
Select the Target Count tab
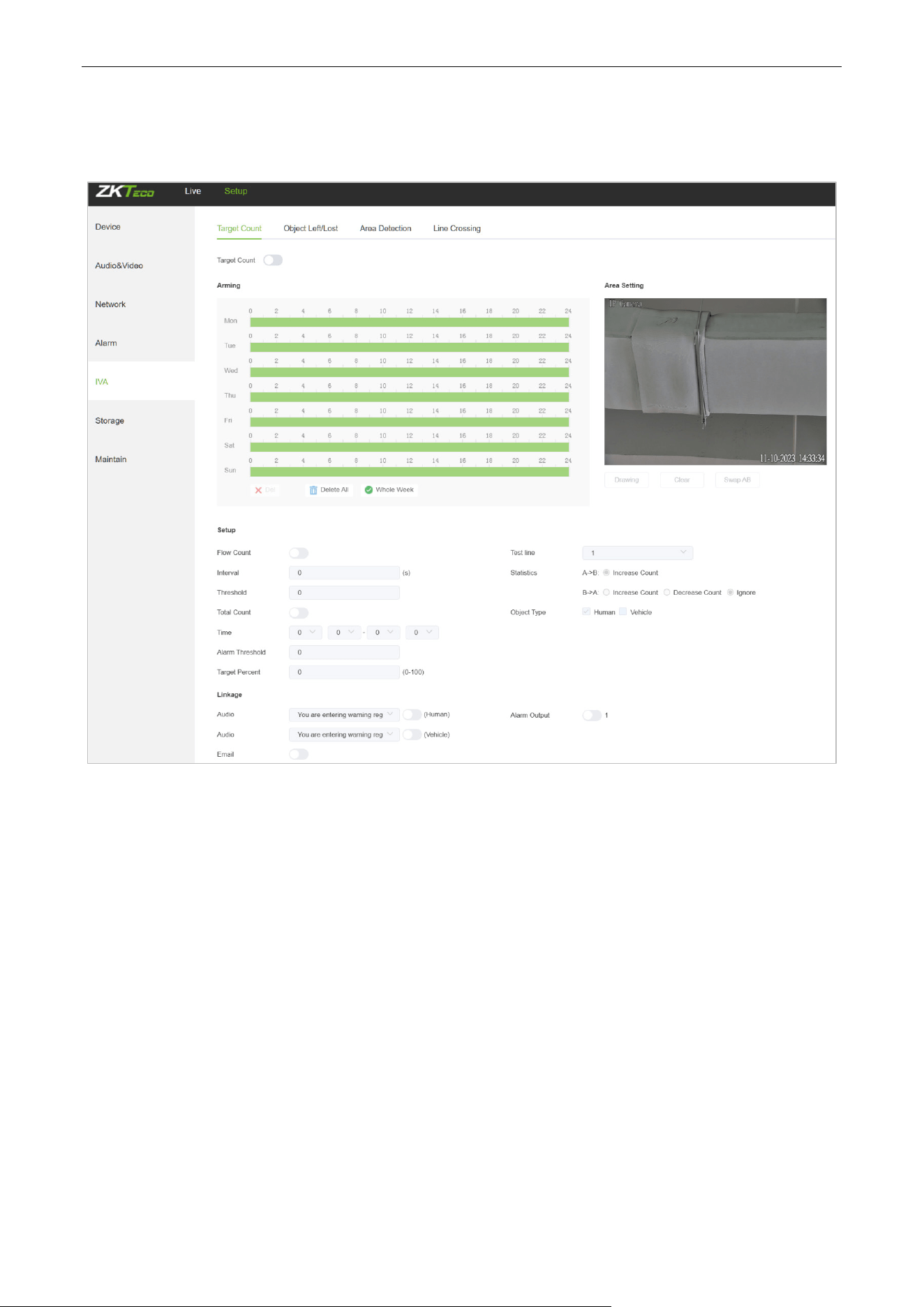(239, 228)
